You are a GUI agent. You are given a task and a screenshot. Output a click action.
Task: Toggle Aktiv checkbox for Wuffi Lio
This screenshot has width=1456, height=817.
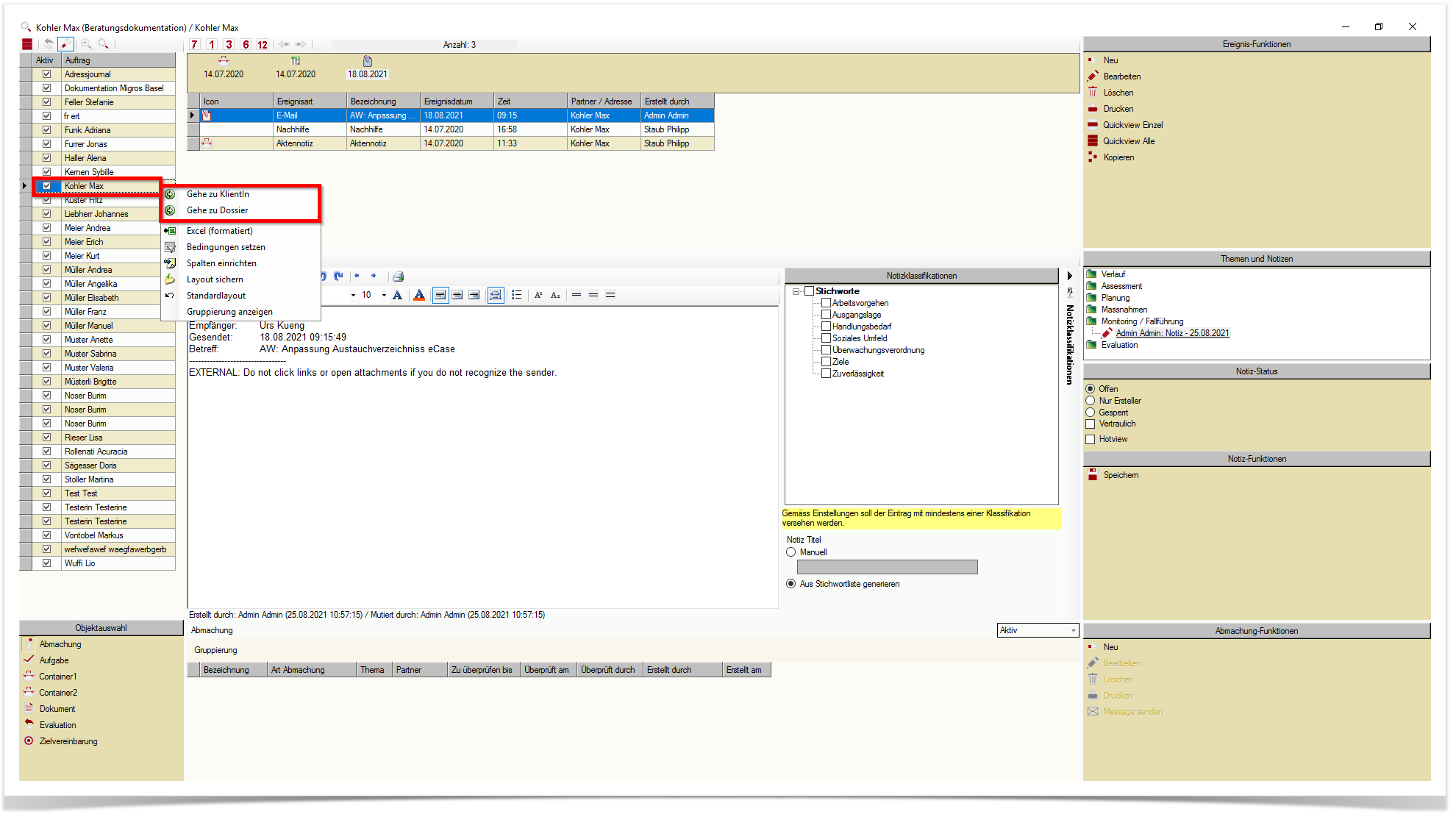46,563
